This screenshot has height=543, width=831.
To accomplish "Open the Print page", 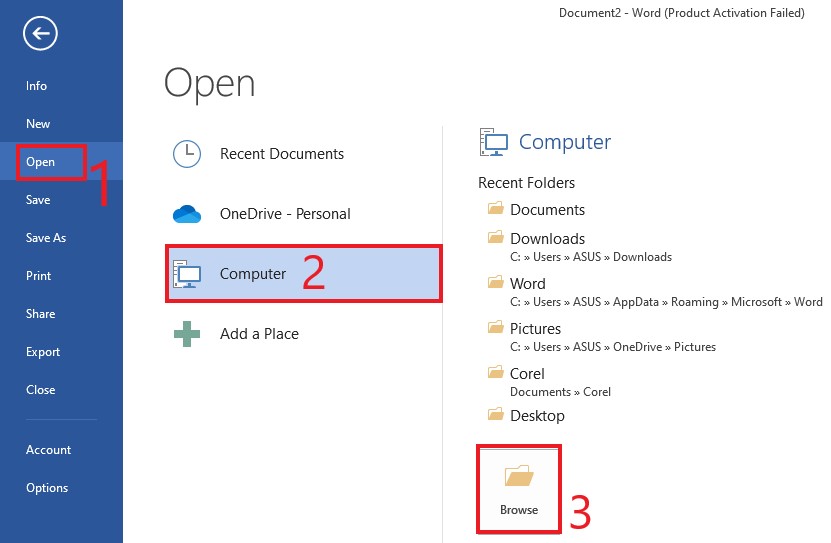I will coord(39,276).
